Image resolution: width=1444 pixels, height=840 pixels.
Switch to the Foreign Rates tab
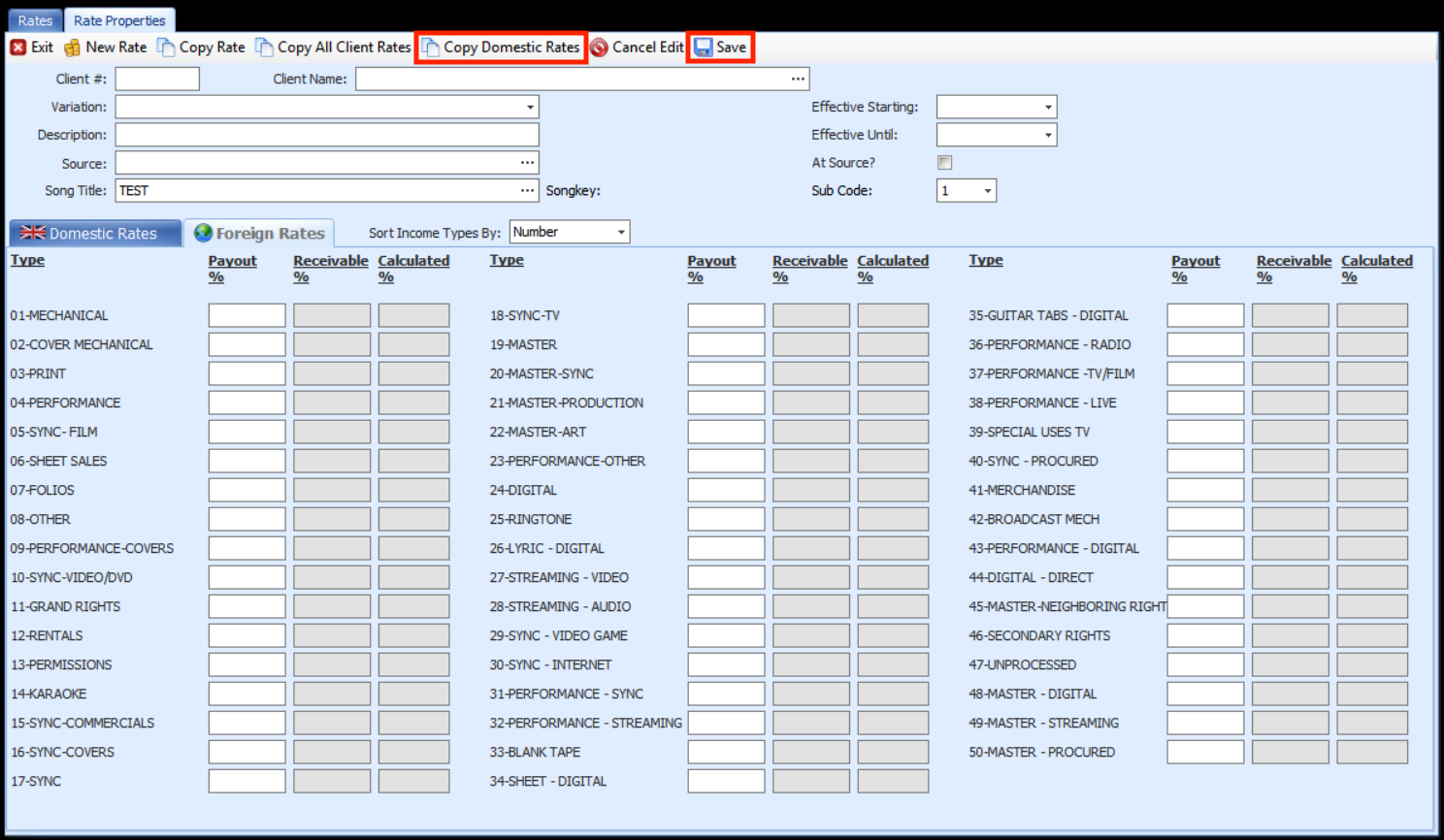tap(259, 233)
